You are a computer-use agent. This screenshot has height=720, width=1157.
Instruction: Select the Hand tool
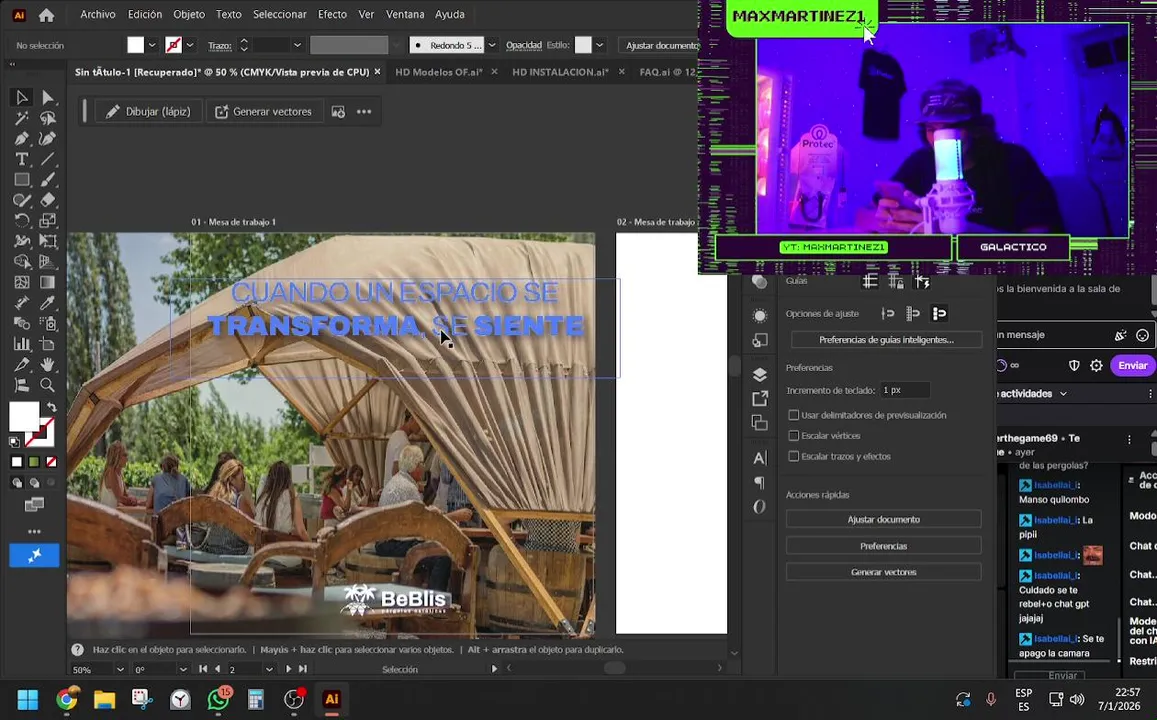[48, 364]
